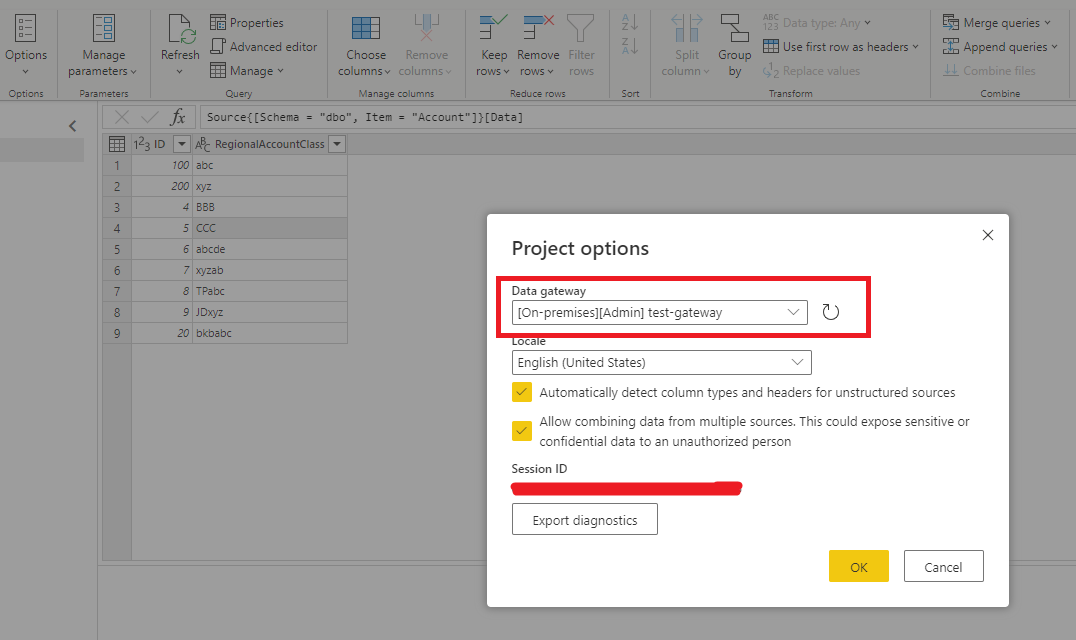Select cell containing TPabc
The height and width of the screenshot is (640, 1076).
[x=270, y=292]
